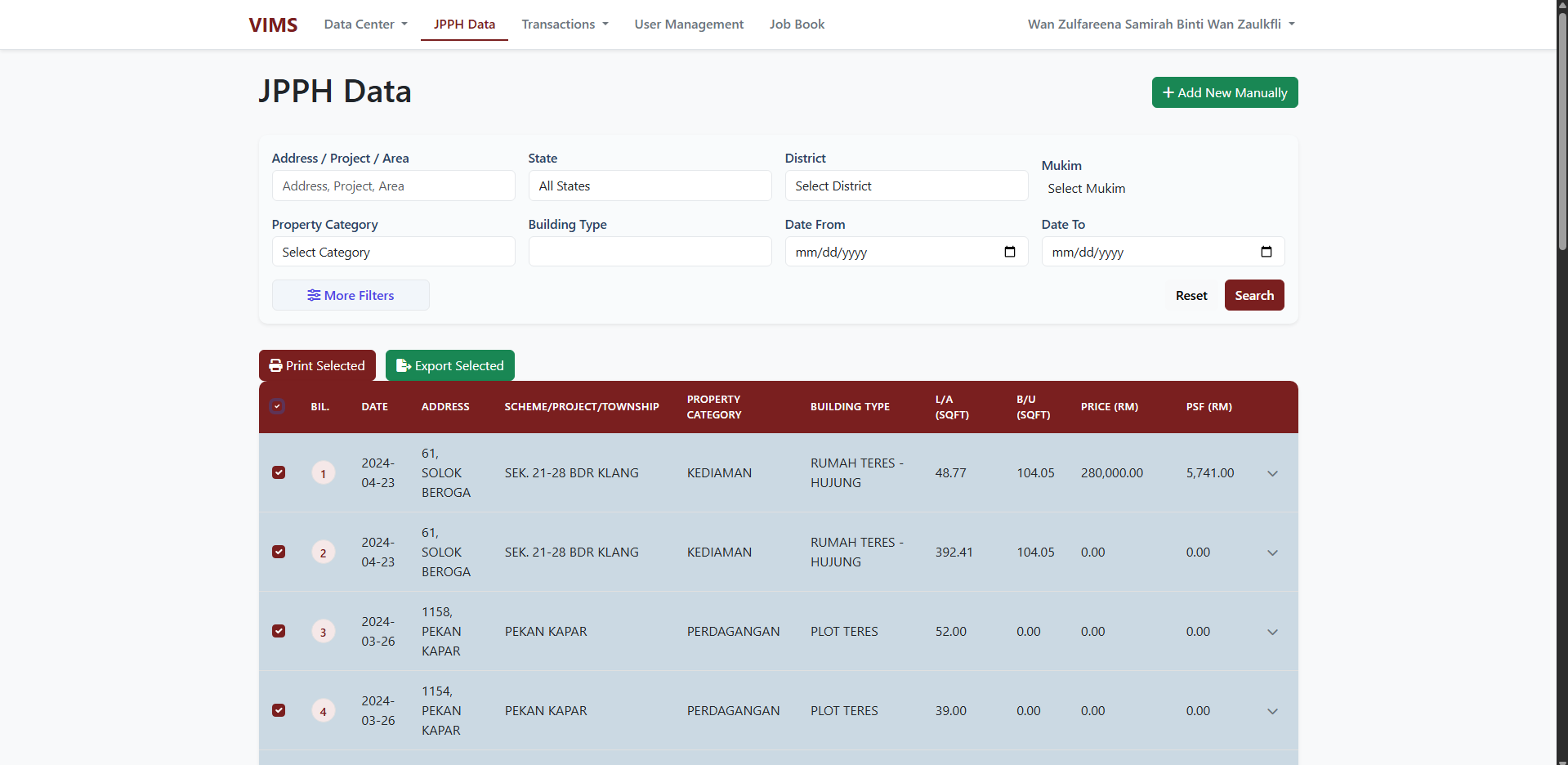Deselect the row 3 checkbox

click(x=279, y=631)
